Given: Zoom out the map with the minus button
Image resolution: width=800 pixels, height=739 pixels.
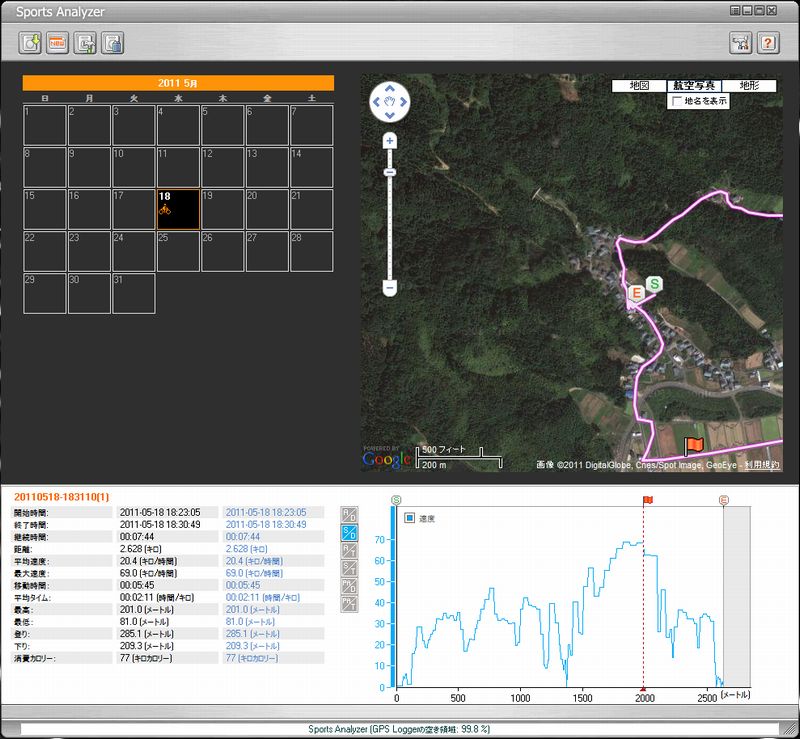Looking at the screenshot, I should [x=390, y=288].
